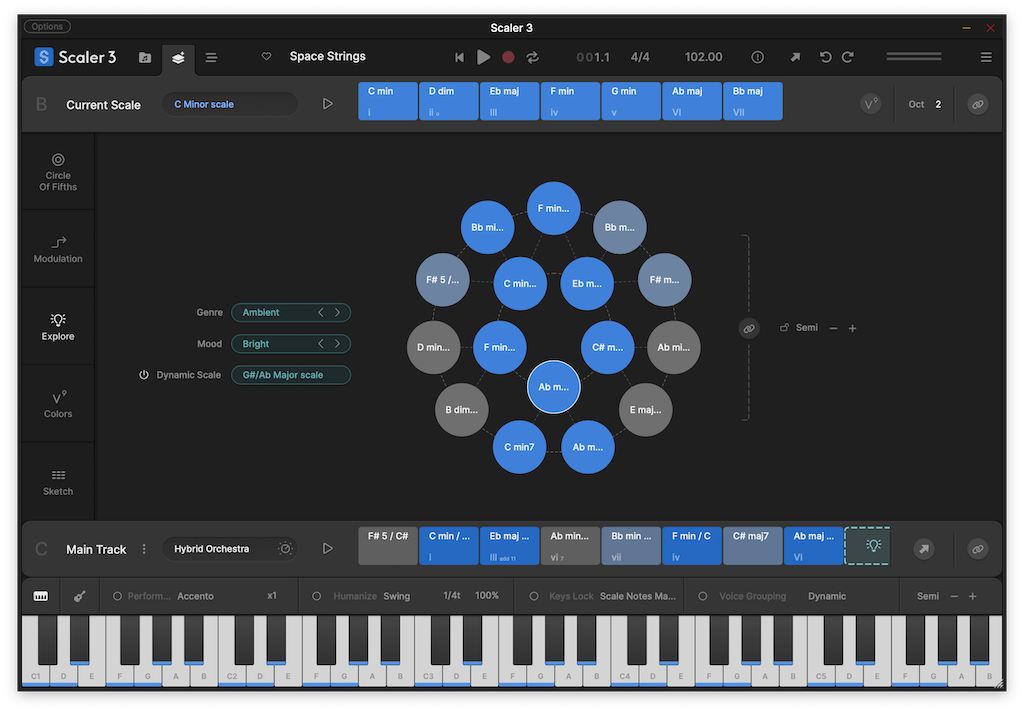The width and height of the screenshot is (1024, 712).
Task: Switch to the Sketch tab
Action: click(58, 481)
